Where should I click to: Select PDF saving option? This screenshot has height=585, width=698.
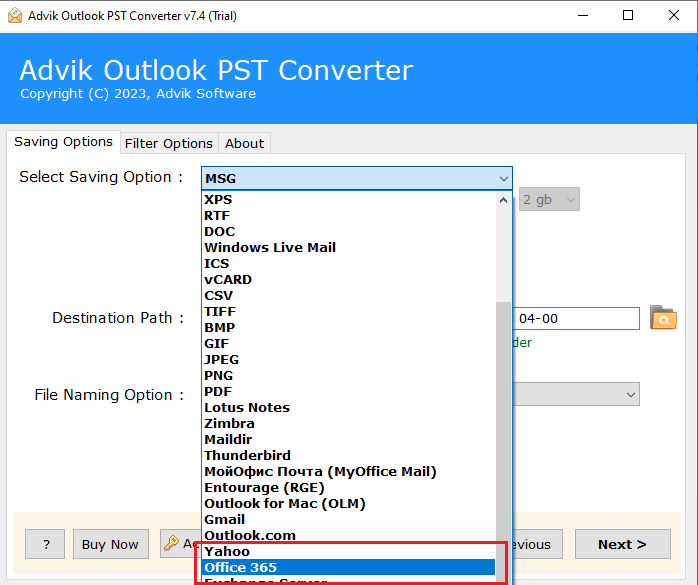click(349, 392)
